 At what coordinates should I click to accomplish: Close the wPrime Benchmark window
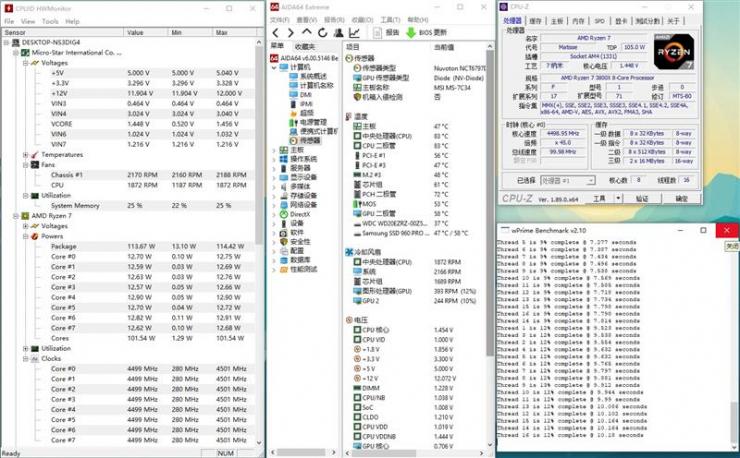pyautogui.click(x=727, y=230)
